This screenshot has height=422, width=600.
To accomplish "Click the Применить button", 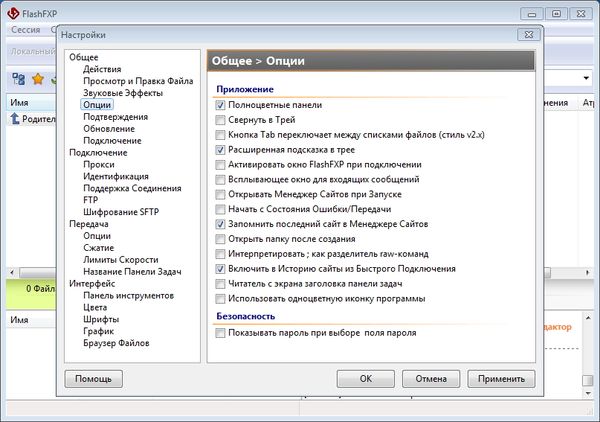I will (x=500, y=379).
